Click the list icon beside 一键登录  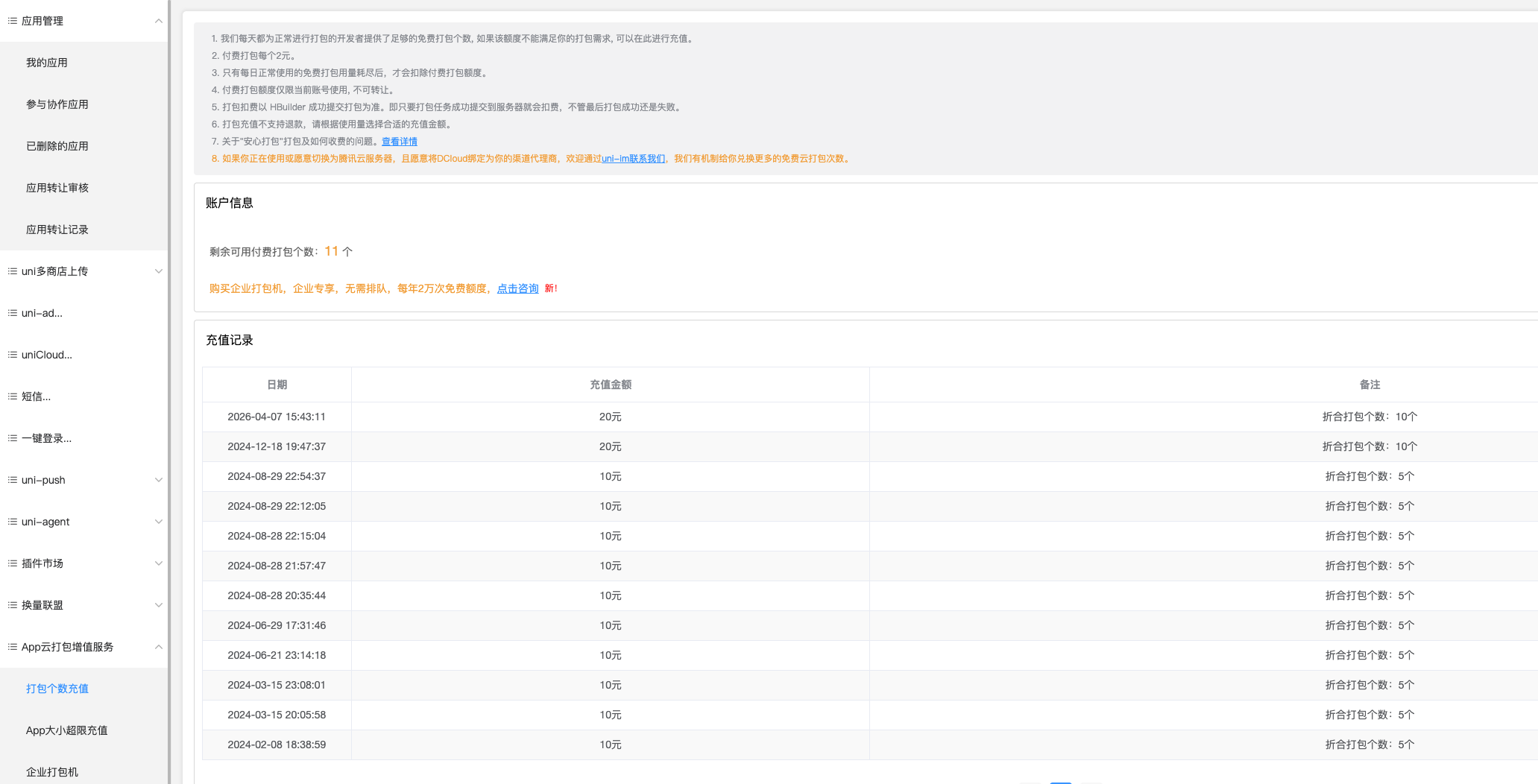(x=12, y=438)
